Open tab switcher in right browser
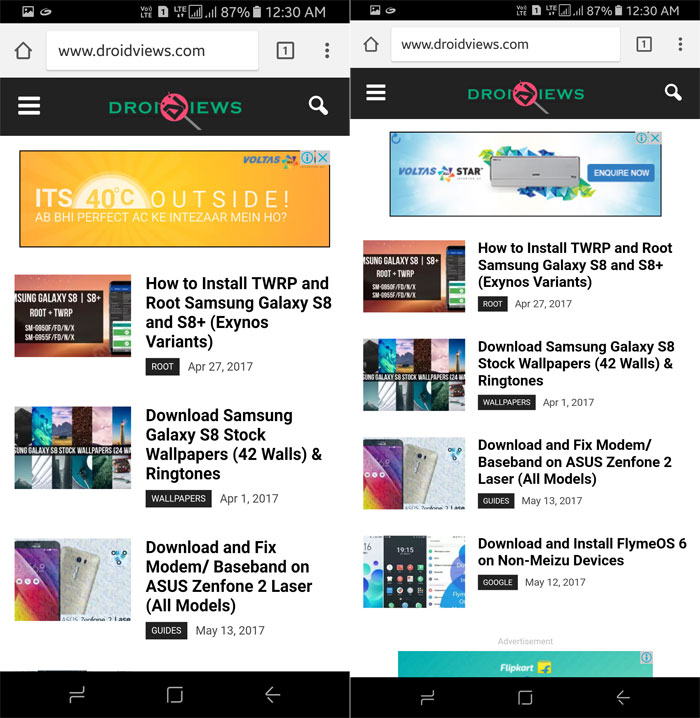The image size is (700, 718). point(644,44)
